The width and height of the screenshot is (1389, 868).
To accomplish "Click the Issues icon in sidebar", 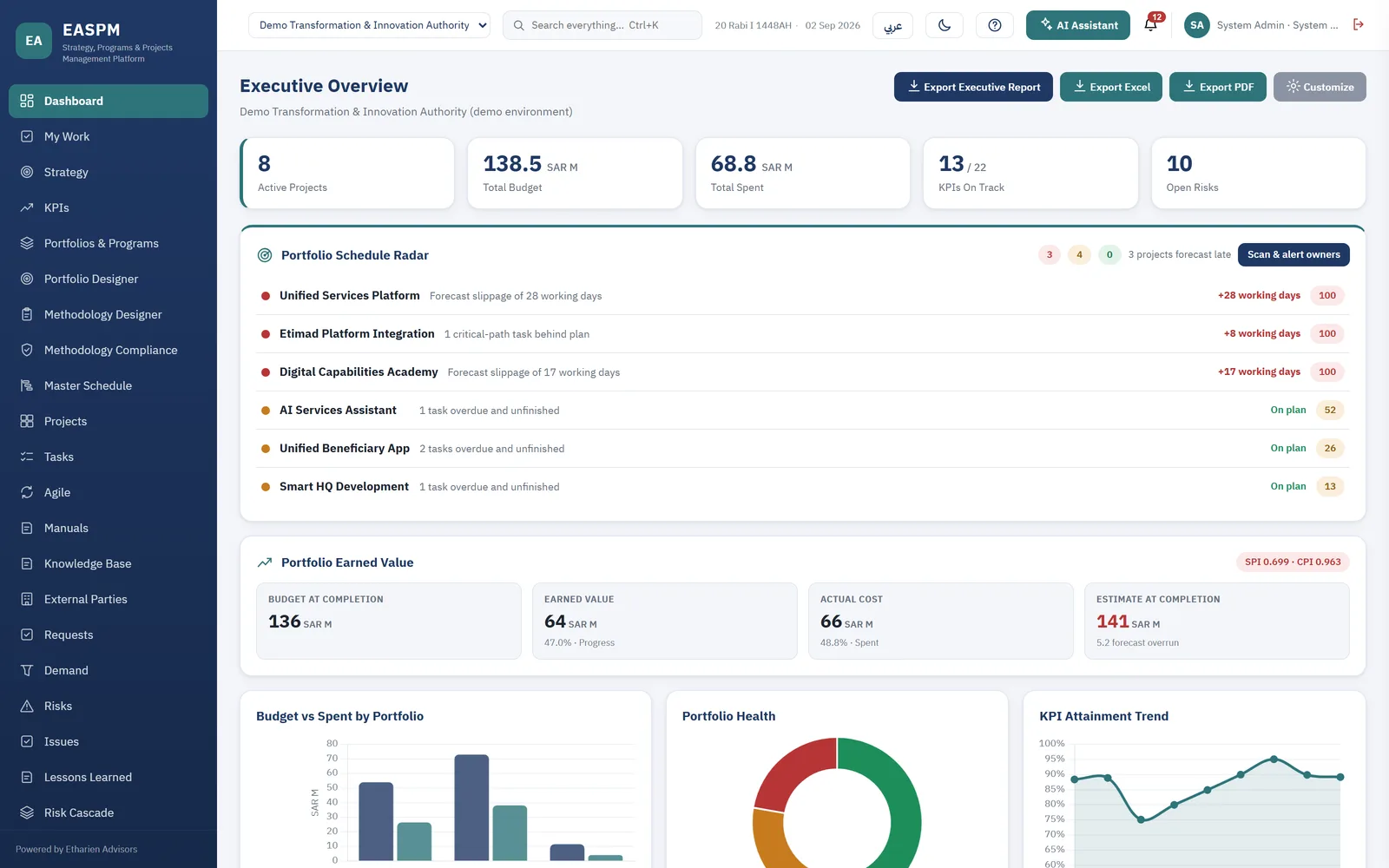I will click(27, 741).
